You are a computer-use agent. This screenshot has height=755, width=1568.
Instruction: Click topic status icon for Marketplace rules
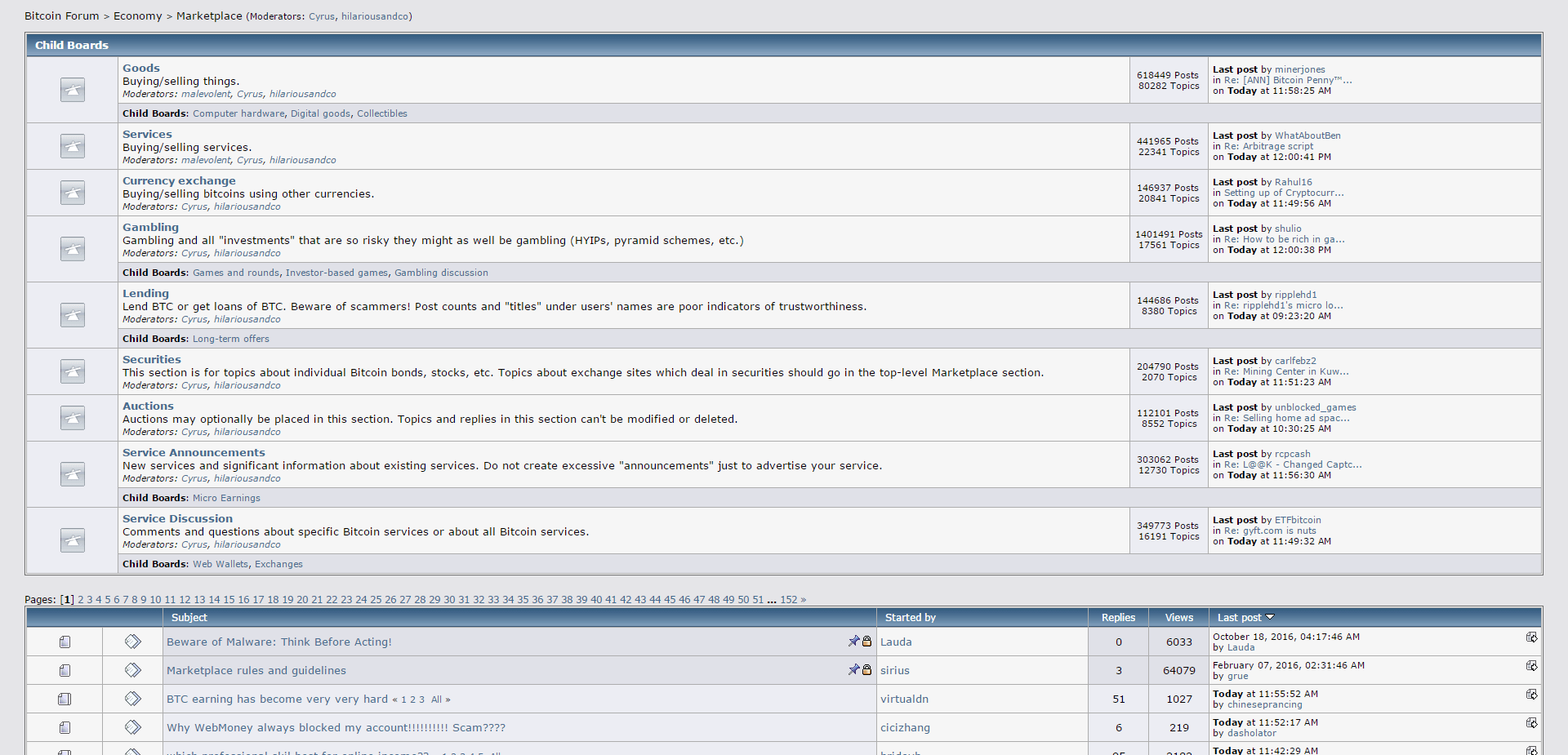(65, 671)
